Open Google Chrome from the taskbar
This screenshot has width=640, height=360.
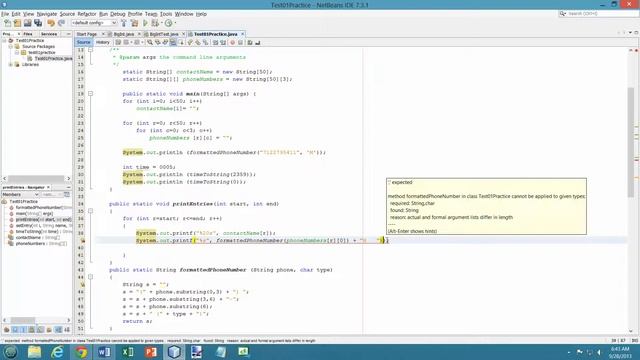tap(81, 352)
